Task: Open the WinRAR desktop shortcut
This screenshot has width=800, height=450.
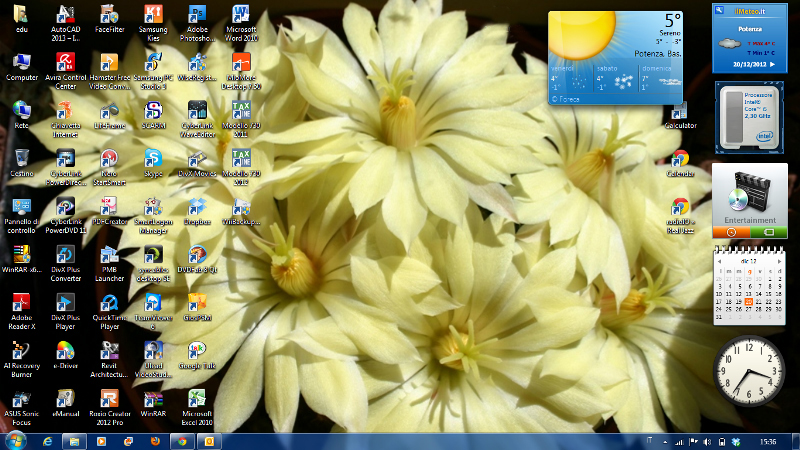Action: (x=153, y=403)
